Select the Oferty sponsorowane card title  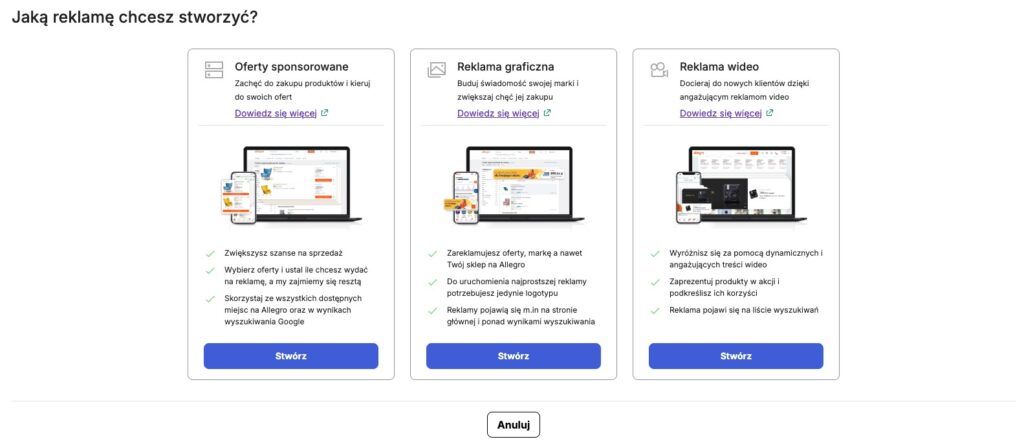click(x=291, y=67)
